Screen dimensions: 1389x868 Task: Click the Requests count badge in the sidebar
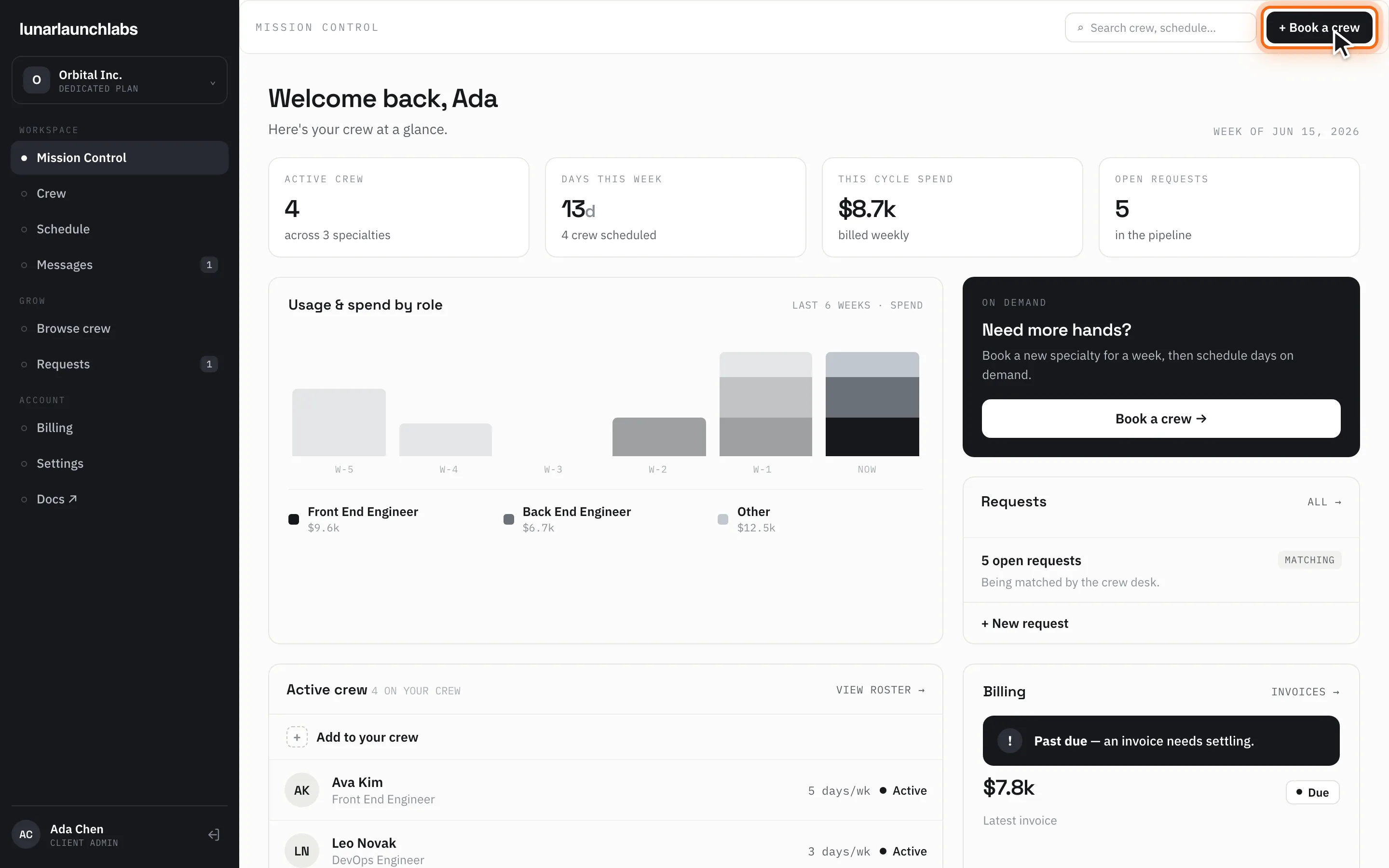pyautogui.click(x=209, y=364)
